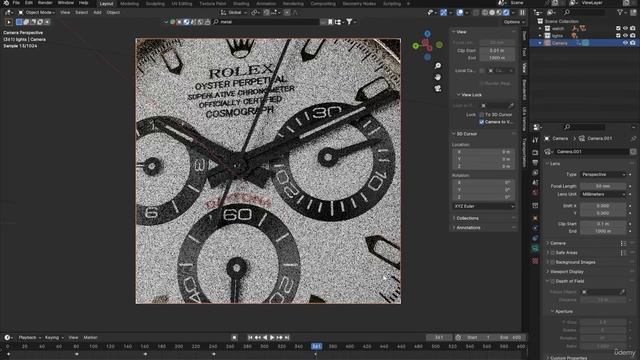The width and height of the screenshot is (640, 360).
Task: Enable the Background Images checkbox
Action: tap(553, 262)
